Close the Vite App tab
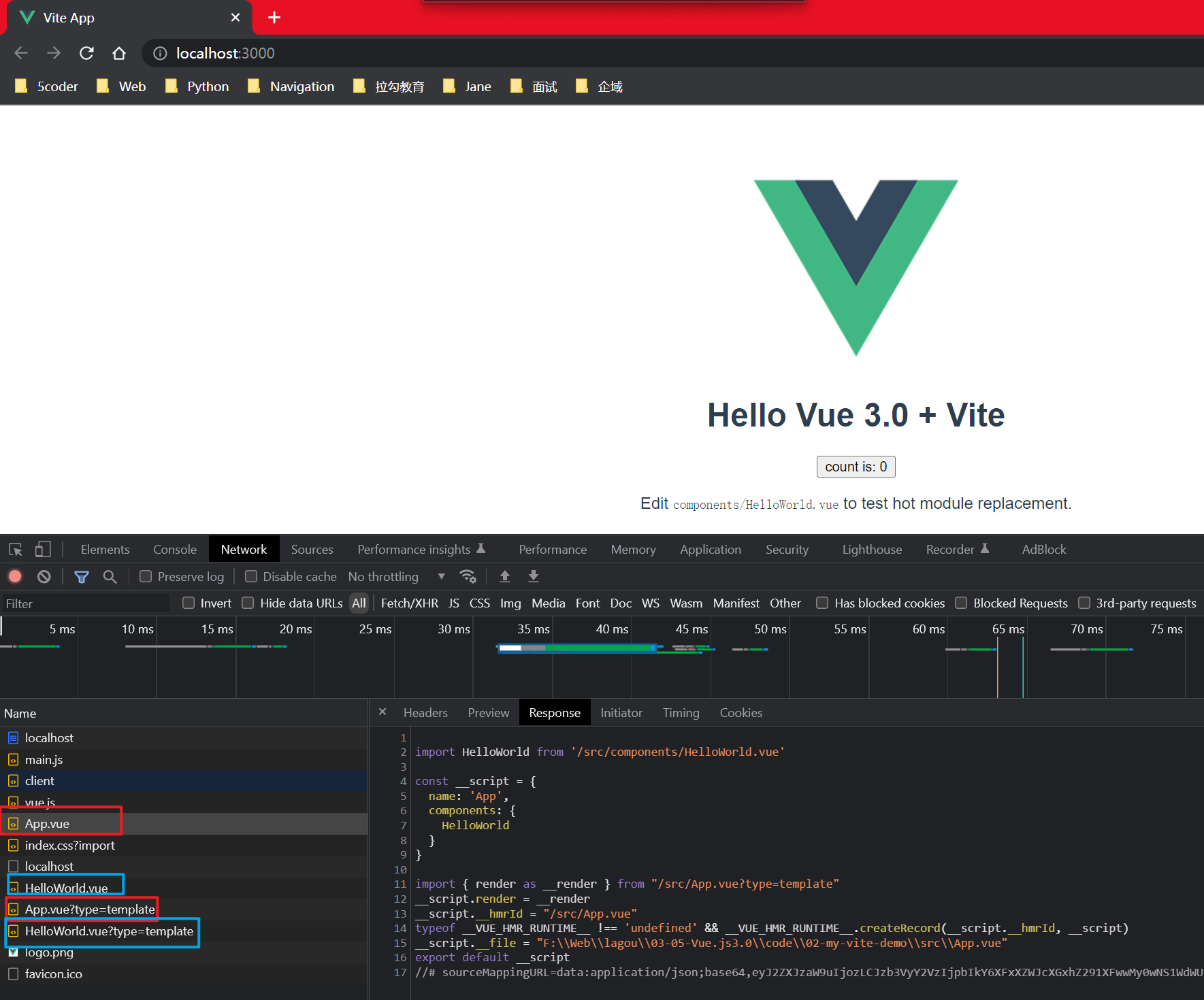The height and width of the screenshot is (1000, 1204). 235,18
